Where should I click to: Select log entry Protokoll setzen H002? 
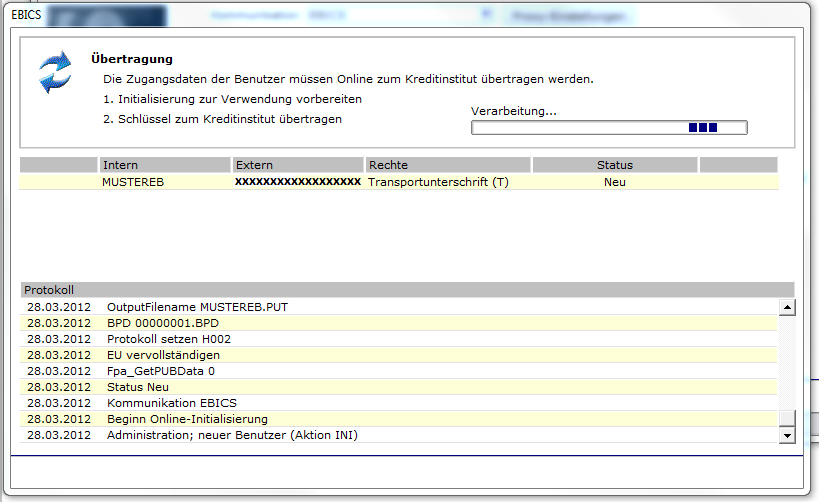399,339
